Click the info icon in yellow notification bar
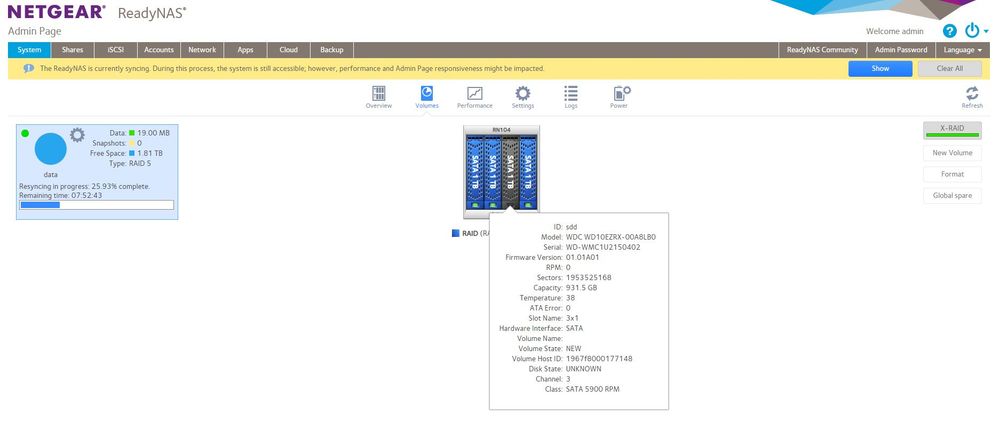Screen dimensions: 999x446 tap(29, 68)
